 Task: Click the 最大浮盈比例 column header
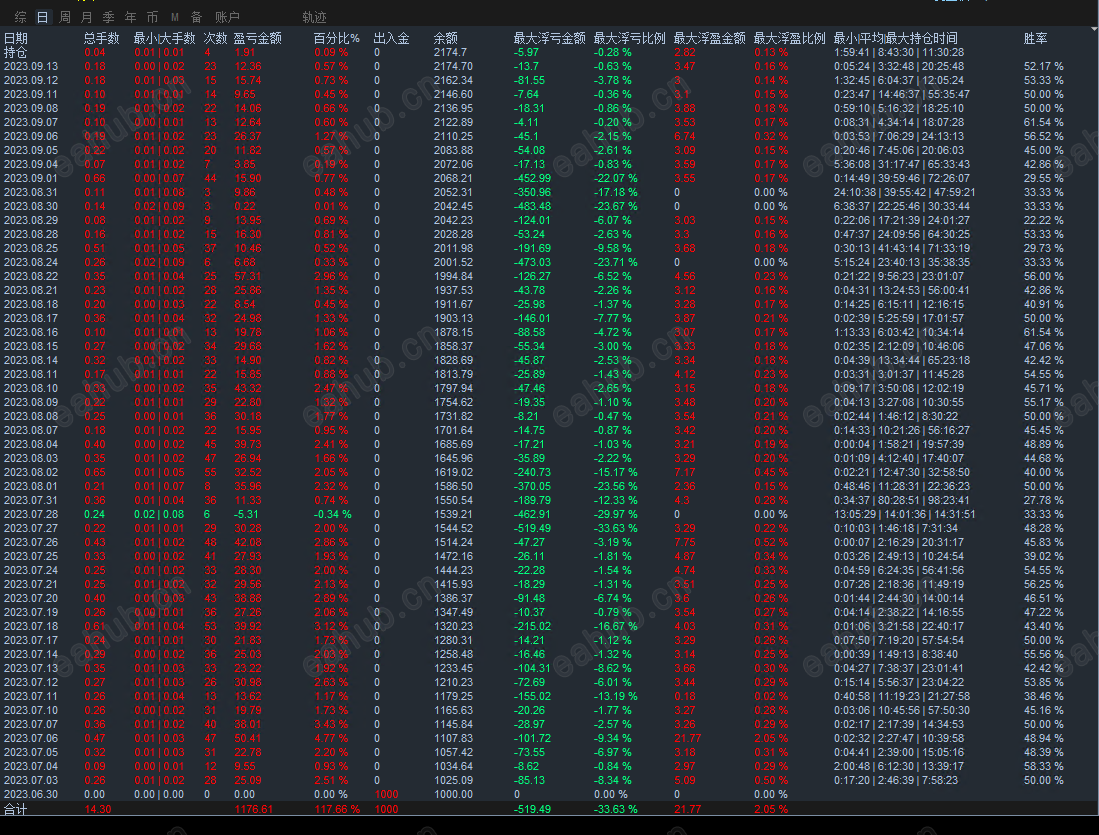click(789, 39)
